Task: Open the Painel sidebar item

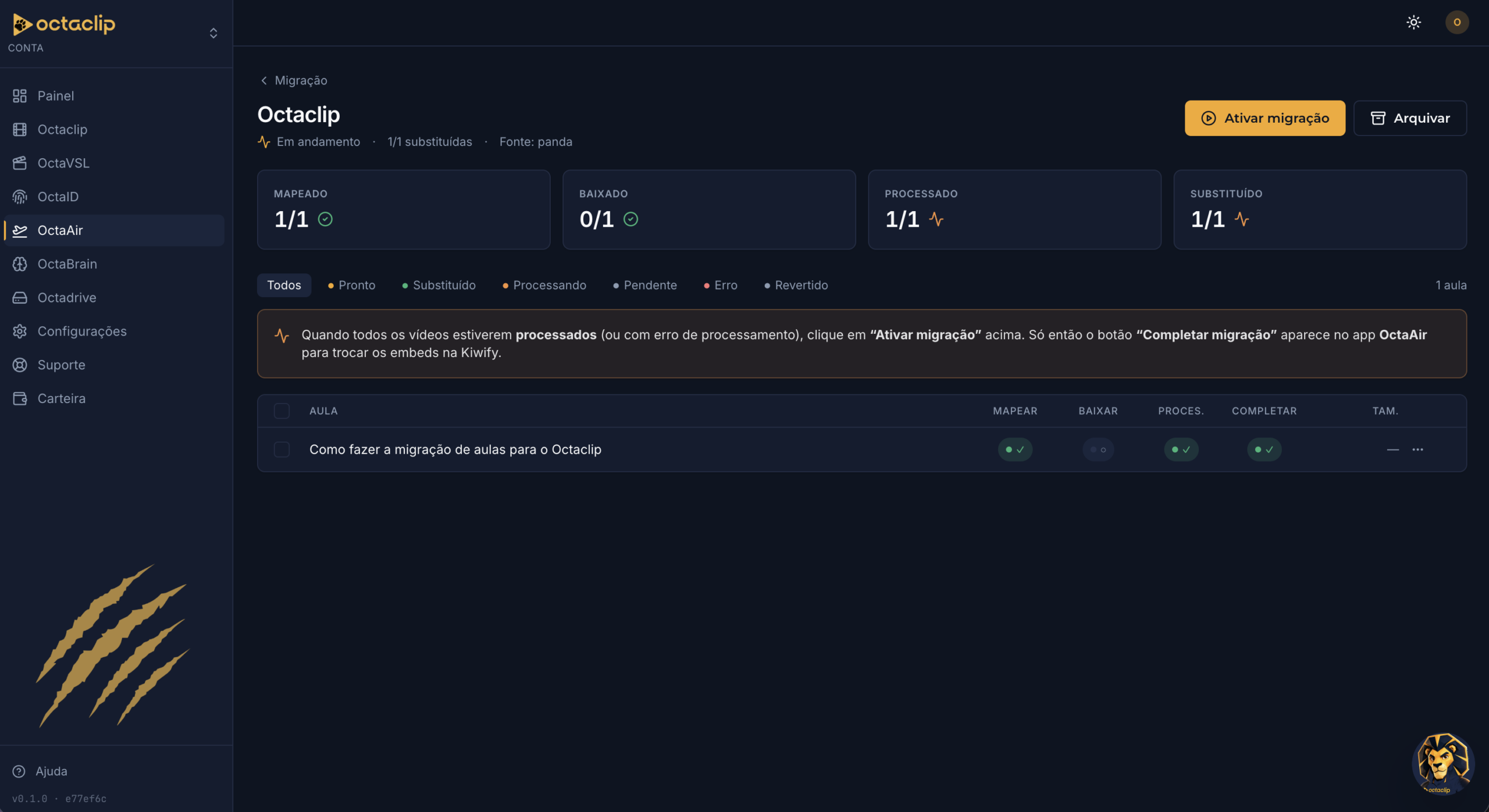Action: tap(114, 96)
